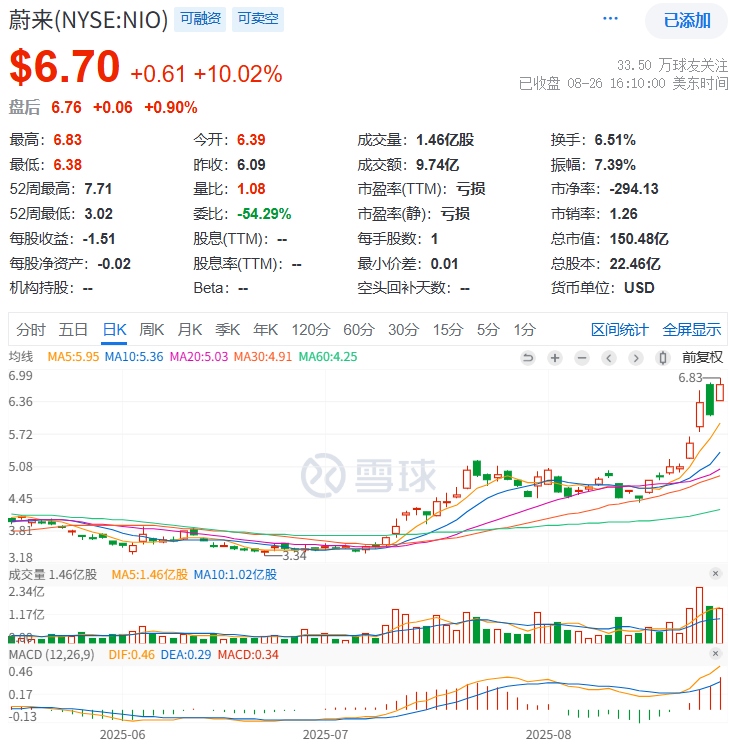Click the chart reset undo arrow icon
This screenshot has width=729, height=744.
tap(527, 357)
